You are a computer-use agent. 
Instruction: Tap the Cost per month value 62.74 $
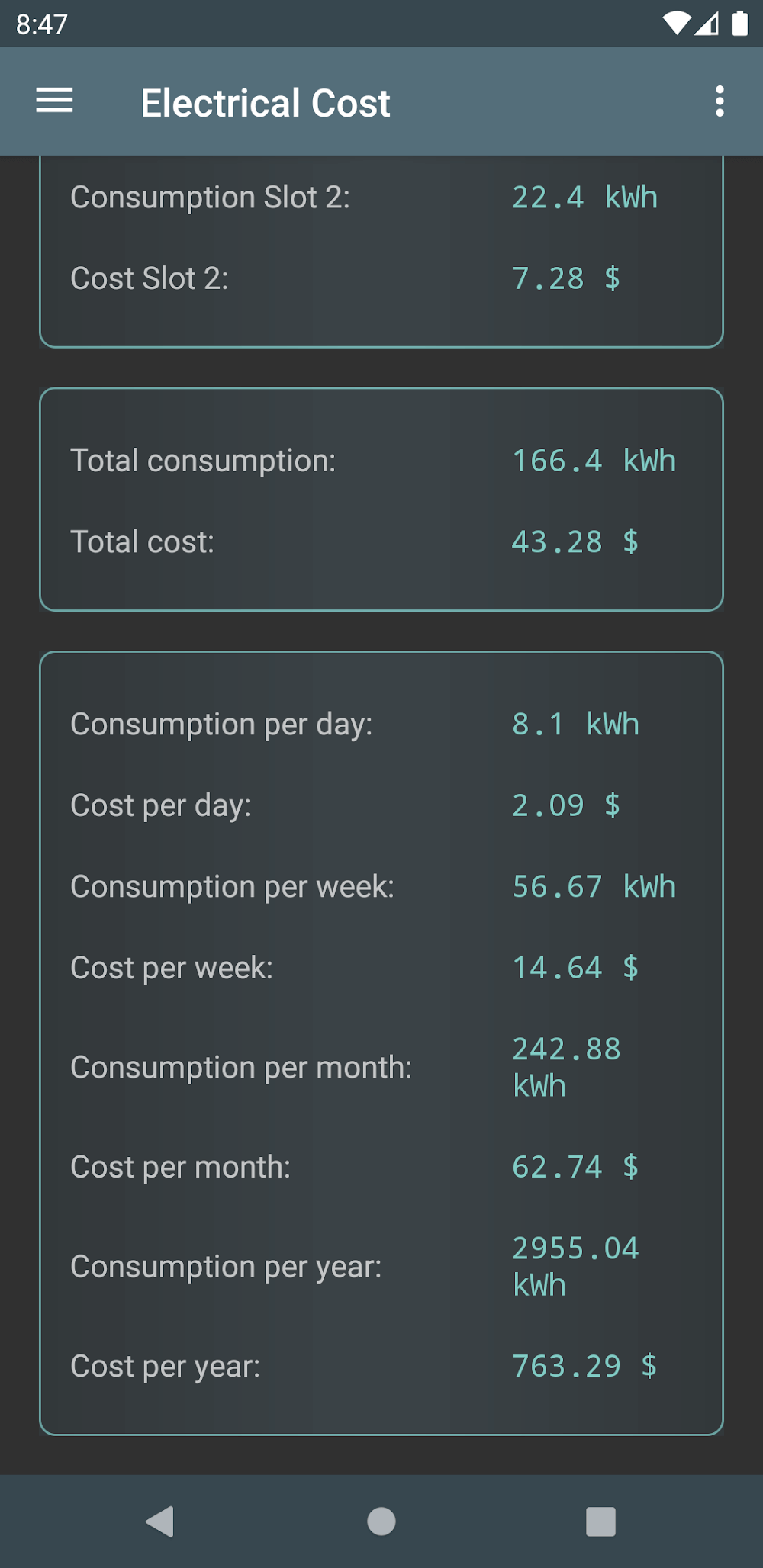click(575, 1167)
